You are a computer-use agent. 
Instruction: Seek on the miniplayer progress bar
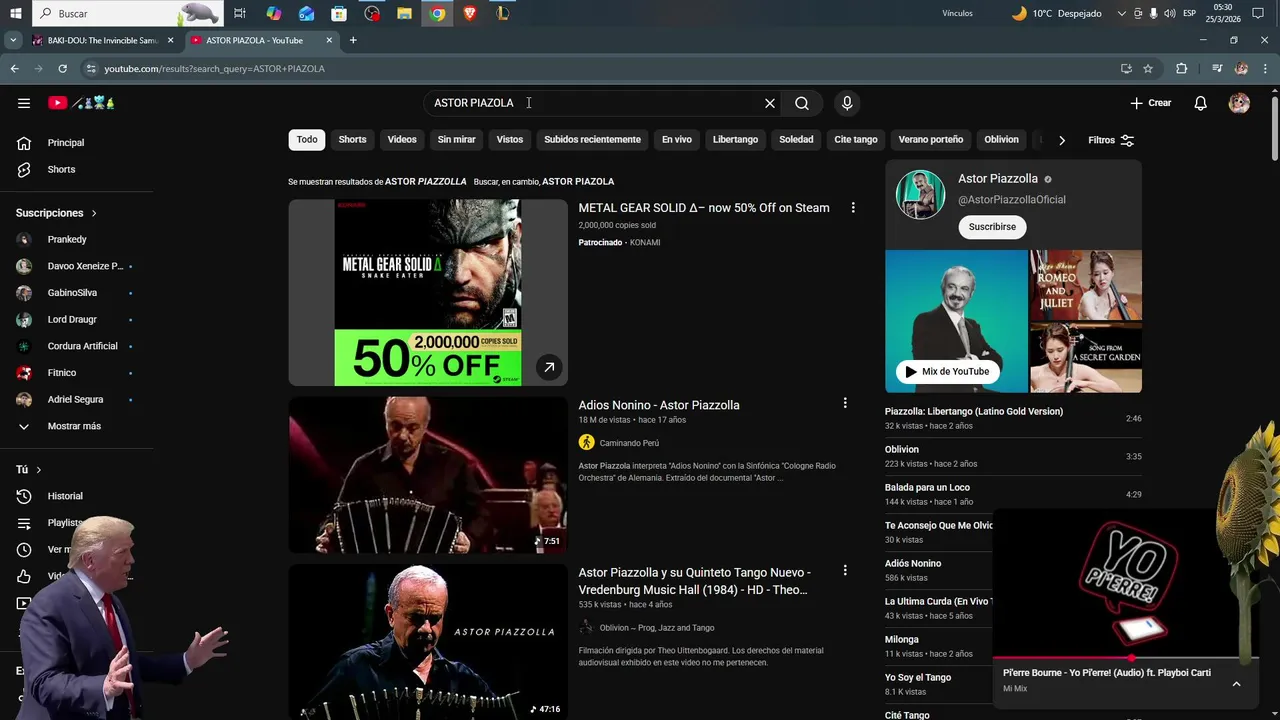[1125, 658]
